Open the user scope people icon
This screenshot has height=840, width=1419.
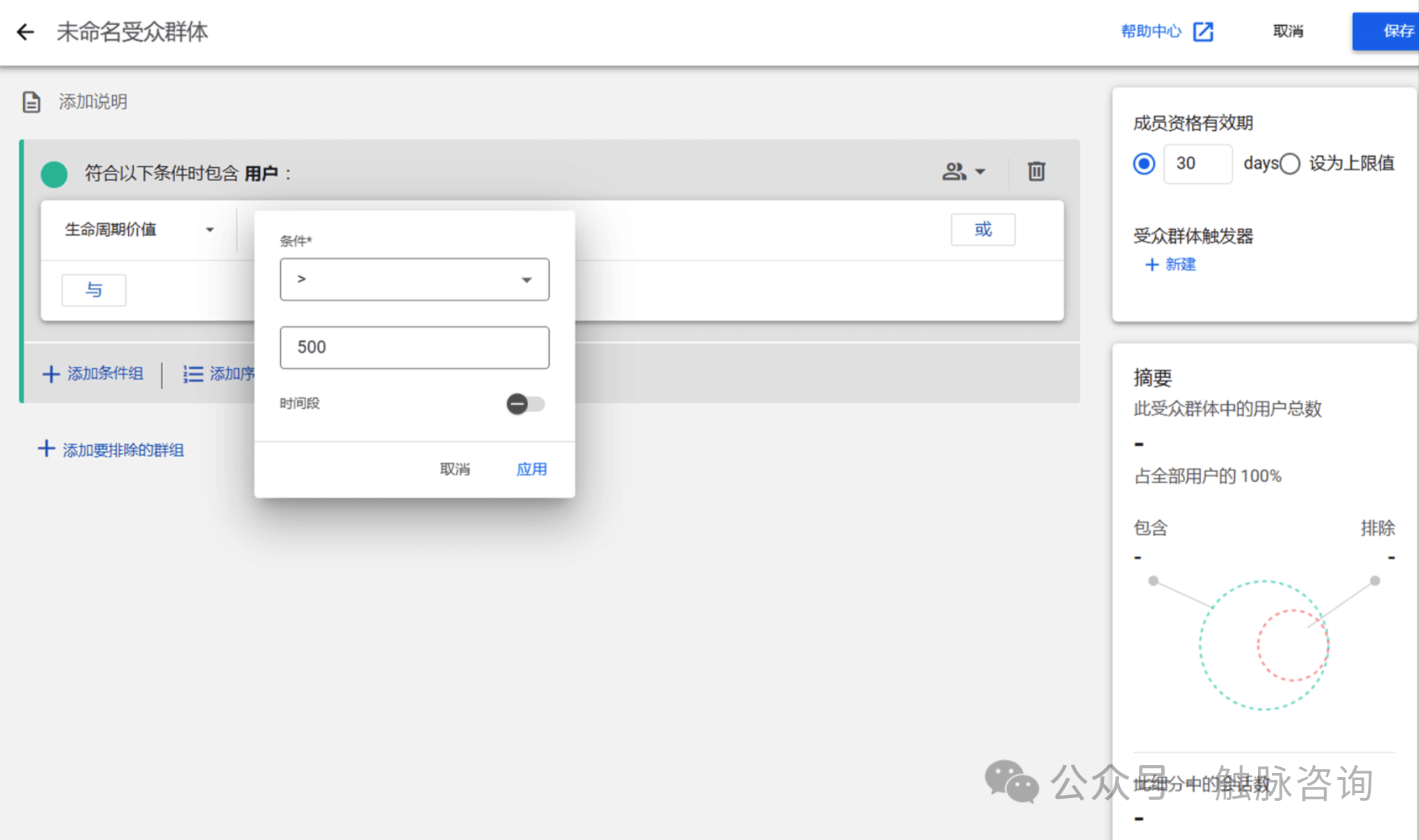[954, 171]
